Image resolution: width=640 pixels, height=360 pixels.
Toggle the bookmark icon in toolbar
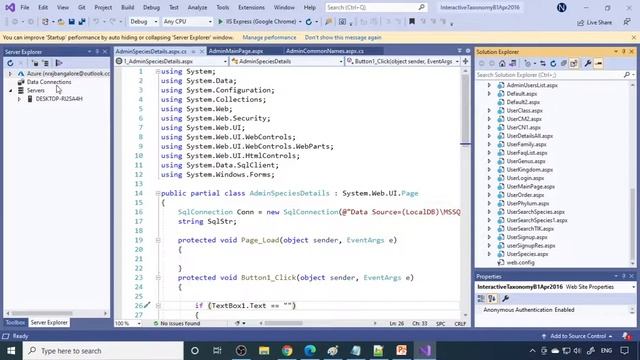(x=412, y=22)
